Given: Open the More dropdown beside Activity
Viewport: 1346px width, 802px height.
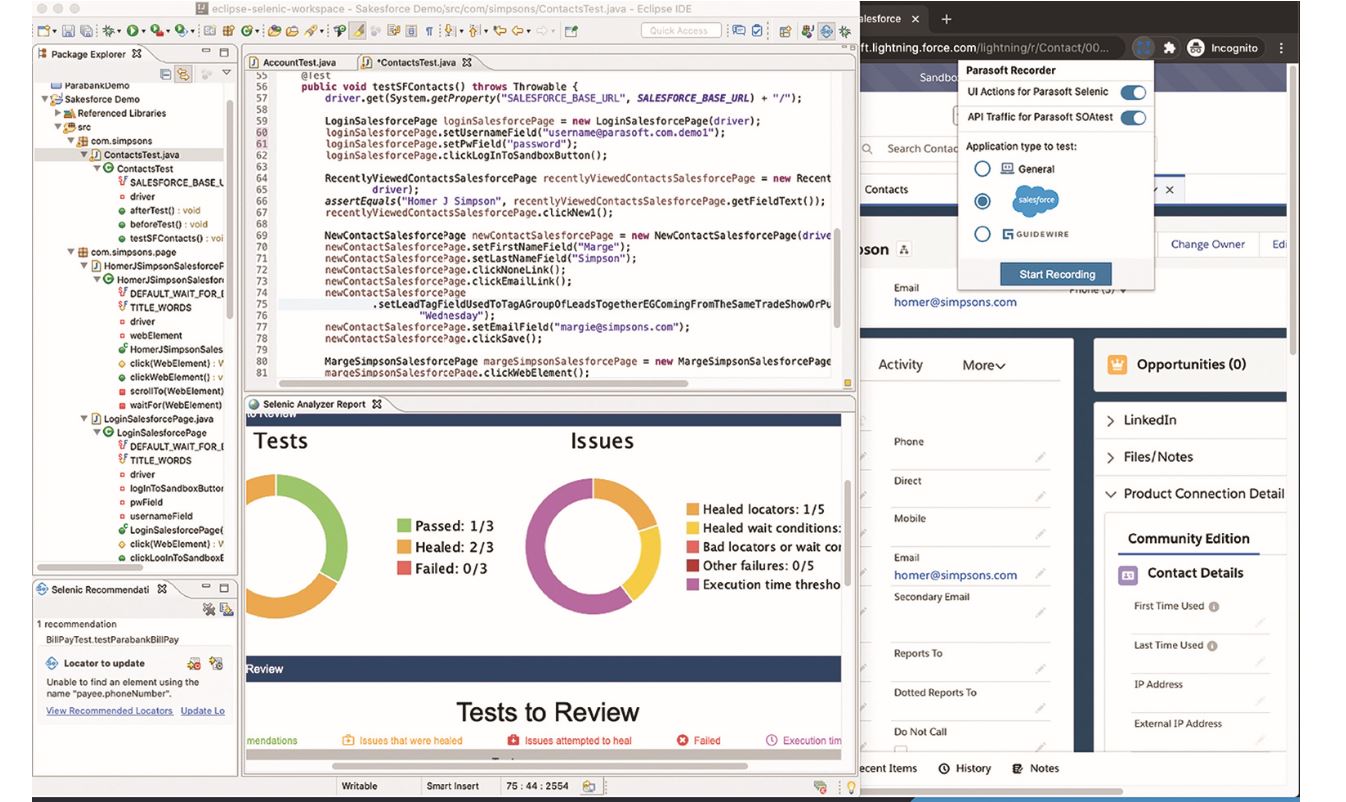Looking at the screenshot, I should tap(984, 366).
